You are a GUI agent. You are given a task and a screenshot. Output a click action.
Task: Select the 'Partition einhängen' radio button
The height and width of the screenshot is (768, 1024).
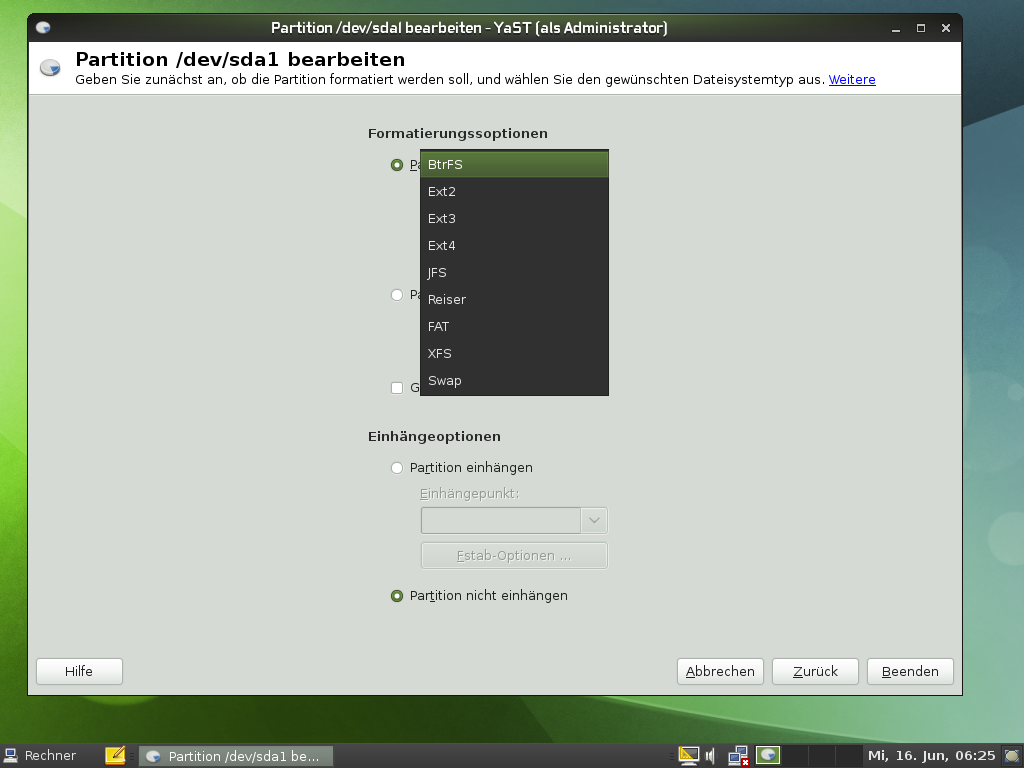[x=397, y=468]
